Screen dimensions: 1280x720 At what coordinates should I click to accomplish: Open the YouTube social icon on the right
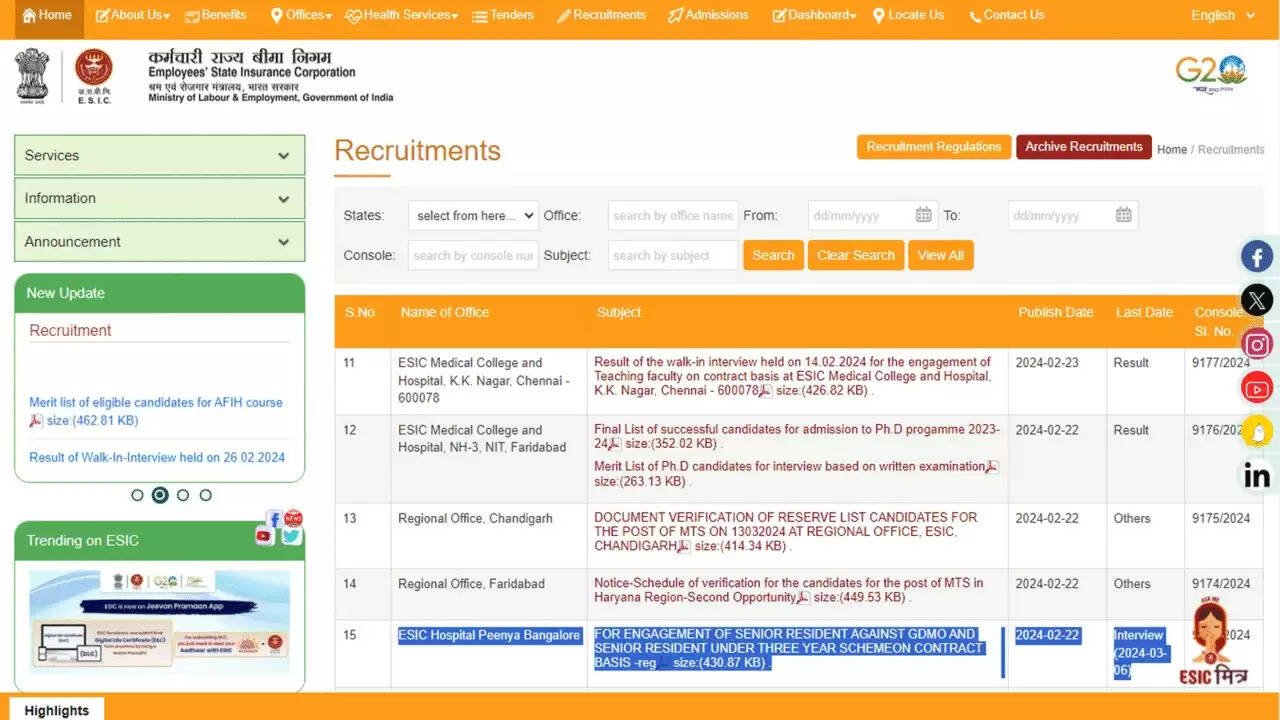click(x=1257, y=387)
